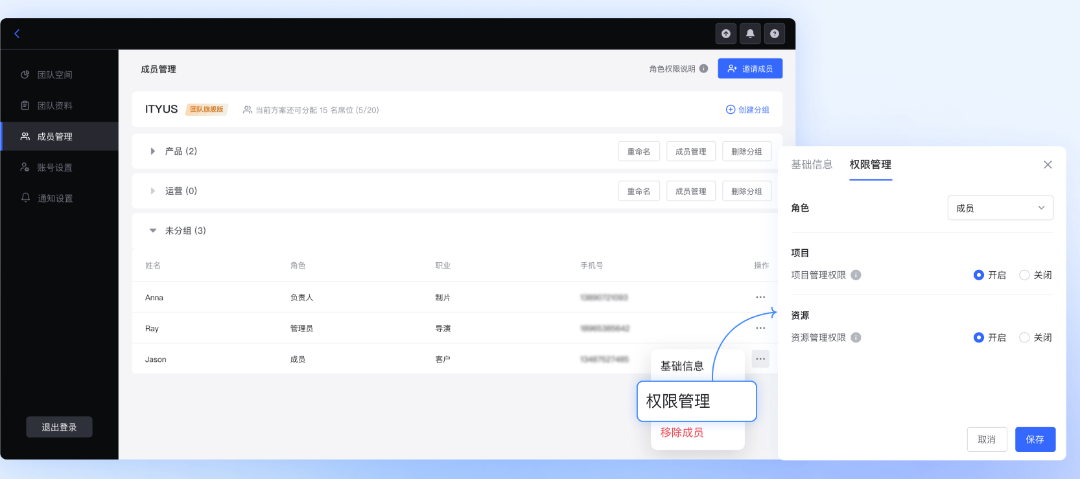Image resolution: width=1080 pixels, height=479 pixels.
Task: Choose 权限管理 in the context menu
Action: 696,401
